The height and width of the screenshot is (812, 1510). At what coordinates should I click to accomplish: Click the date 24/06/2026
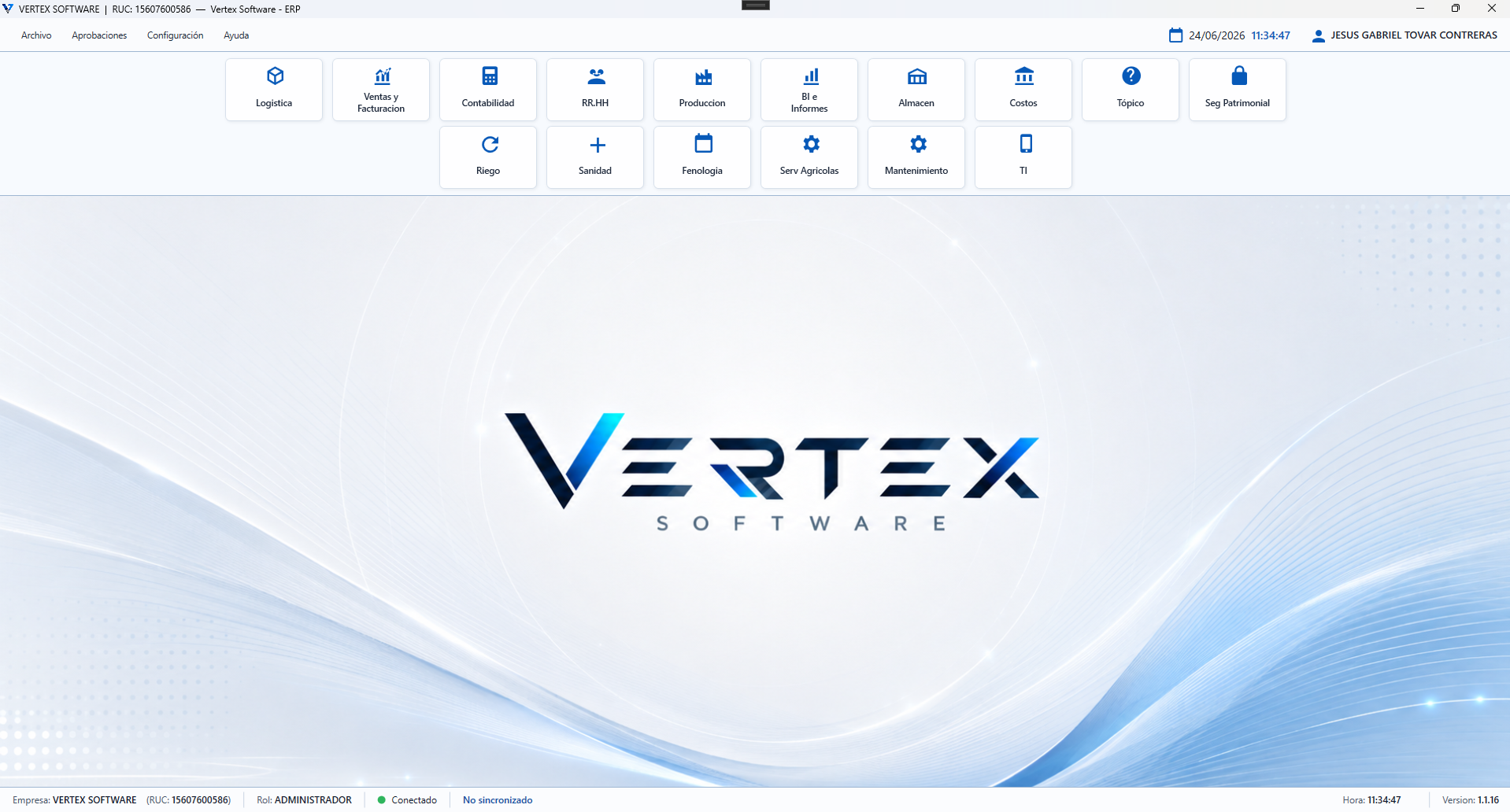(1217, 35)
